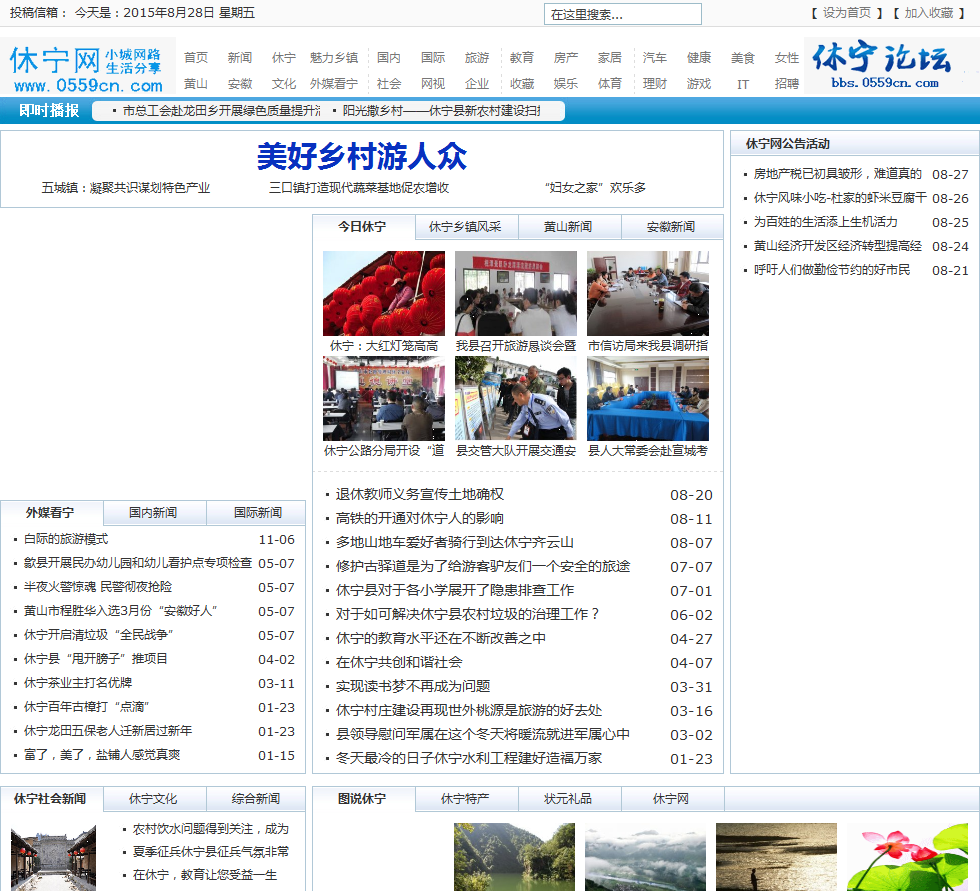Screen dimensions: 980x891
Task: Open 旅游 navigation item
Action: click(477, 57)
